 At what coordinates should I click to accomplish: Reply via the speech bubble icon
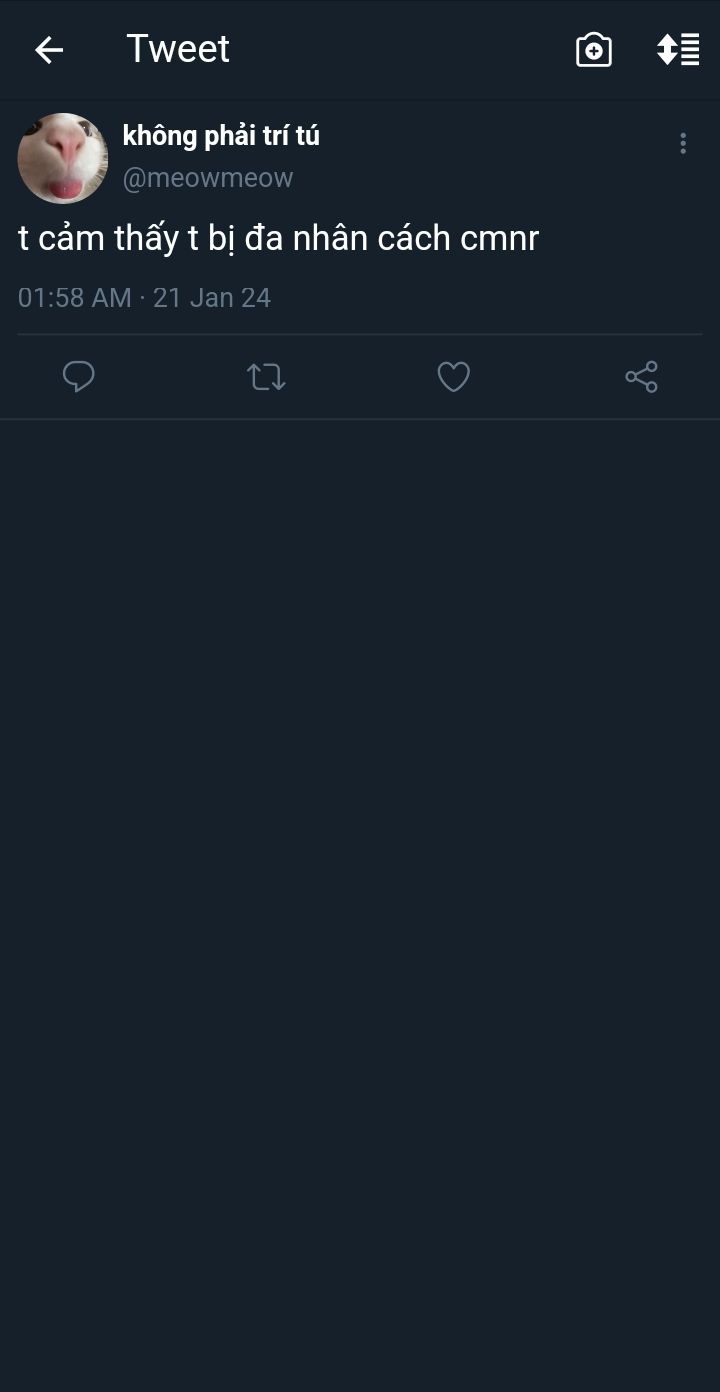pos(79,377)
